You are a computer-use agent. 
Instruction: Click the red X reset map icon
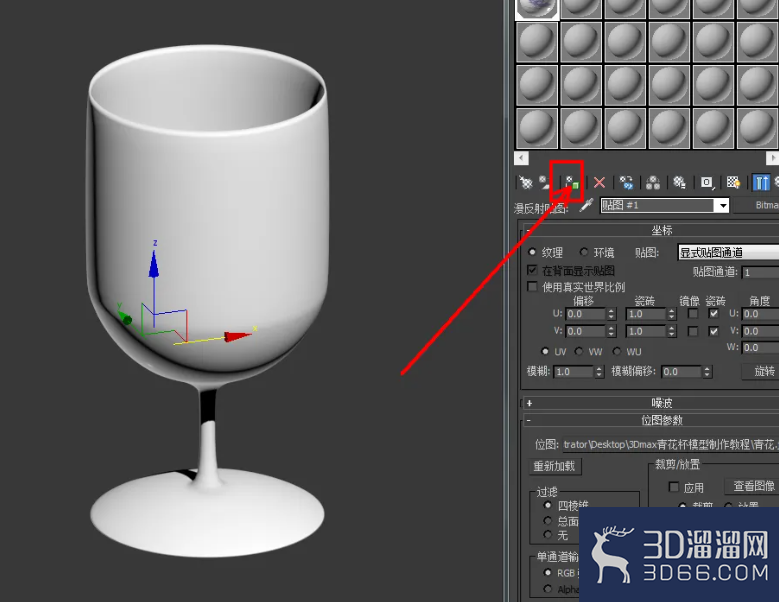tap(600, 183)
